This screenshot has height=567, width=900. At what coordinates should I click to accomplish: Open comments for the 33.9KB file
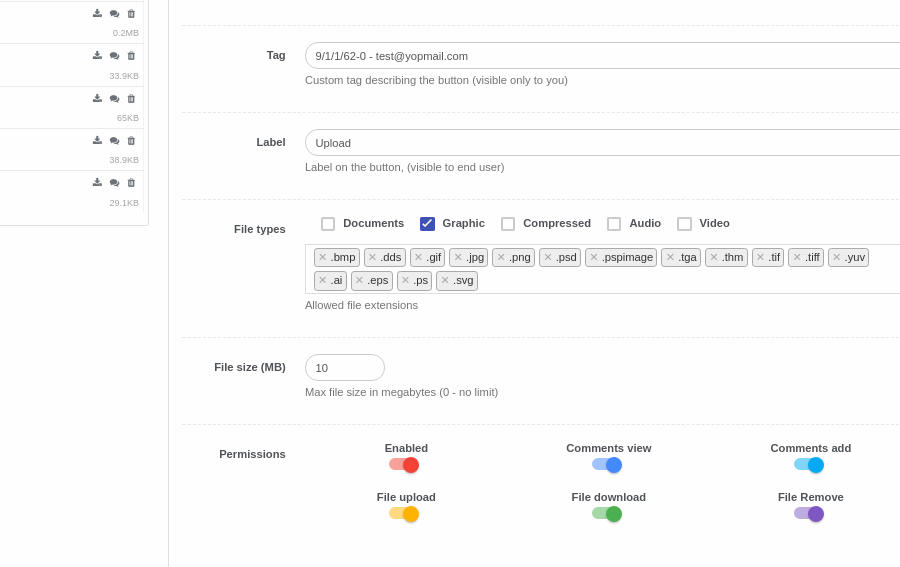(x=114, y=56)
